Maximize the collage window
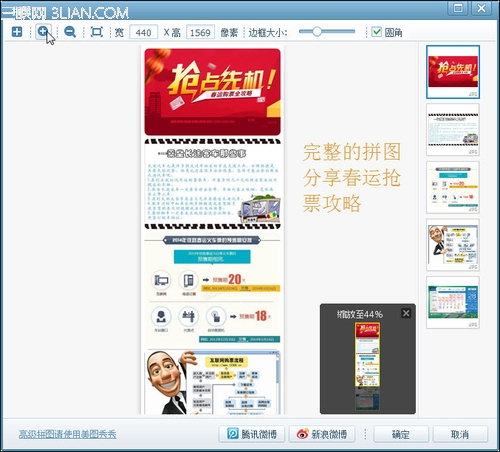This screenshot has width=500, height=452. (x=458, y=8)
